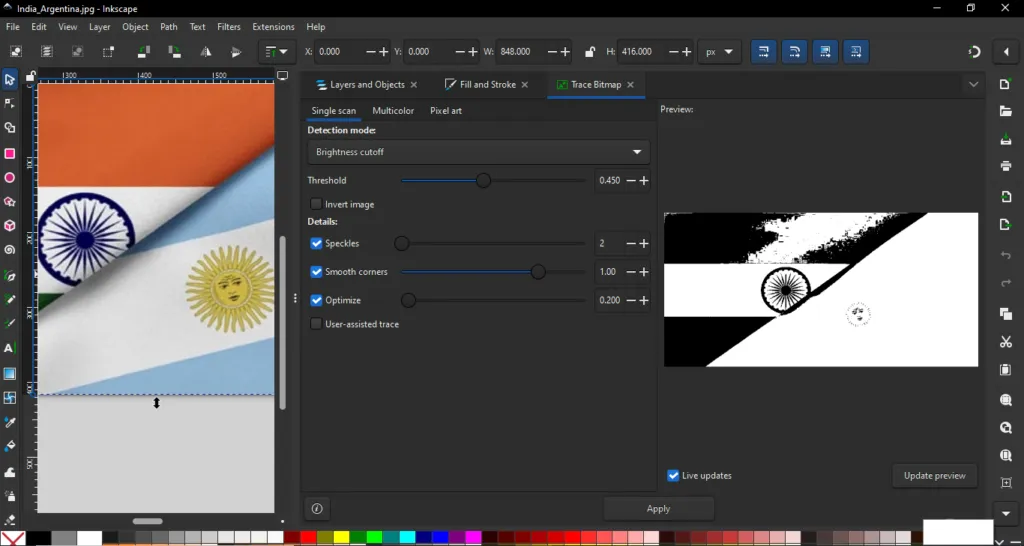Select the Ellipse circle tool
This screenshot has height=546, width=1024.
(x=9, y=178)
